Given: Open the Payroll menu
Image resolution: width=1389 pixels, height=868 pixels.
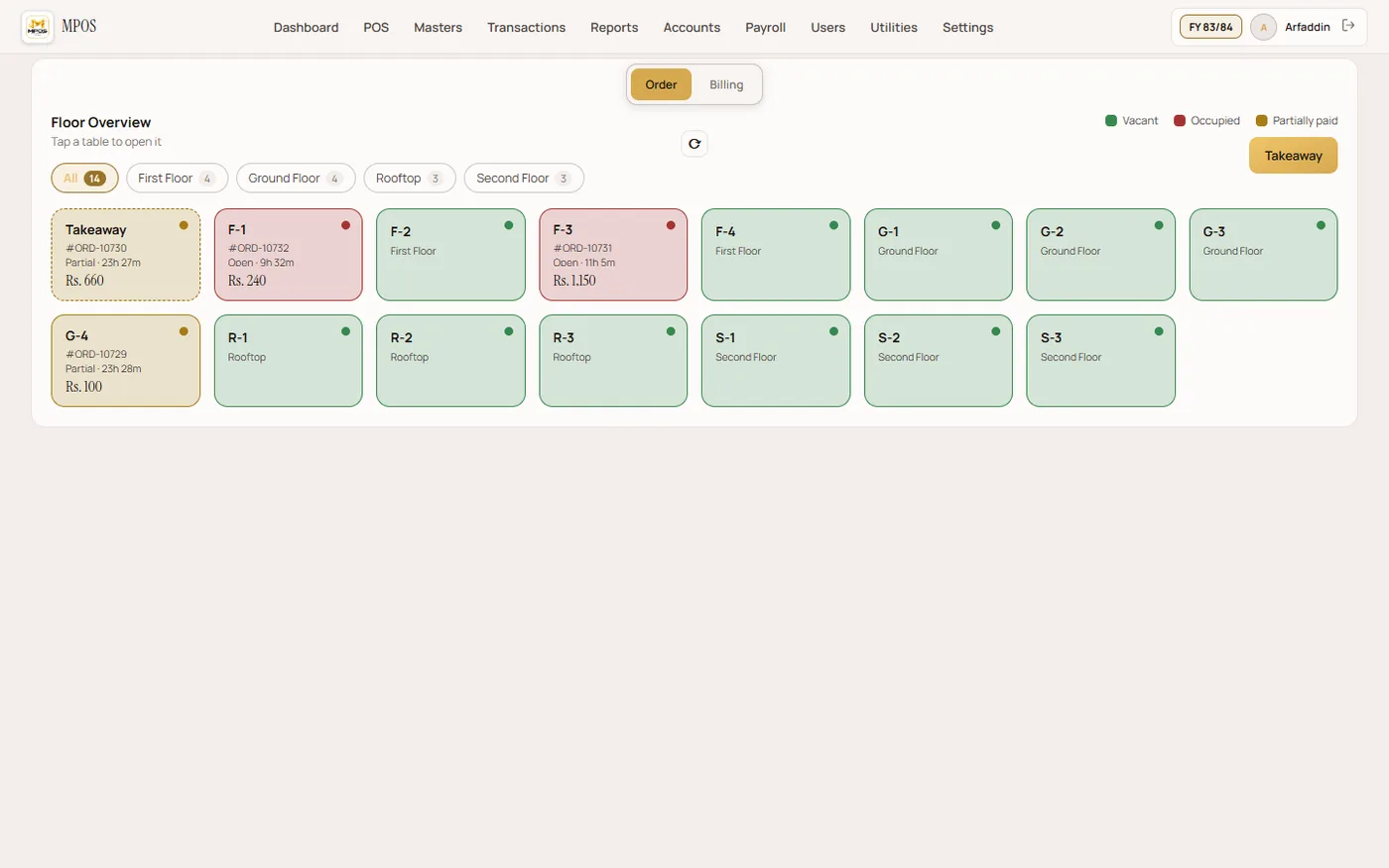Looking at the screenshot, I should (x=765, y=28).
